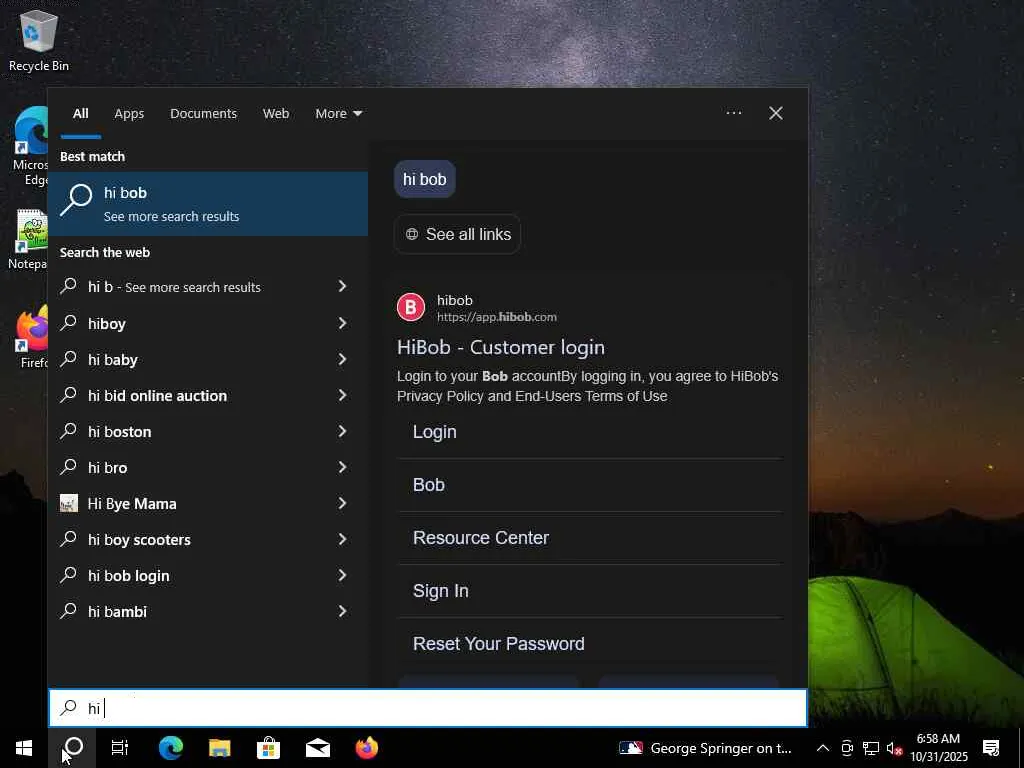Open the clock showing 6:58 AM
The width and height of the screenshot is (1024, 768).
[x=938, y=748]
